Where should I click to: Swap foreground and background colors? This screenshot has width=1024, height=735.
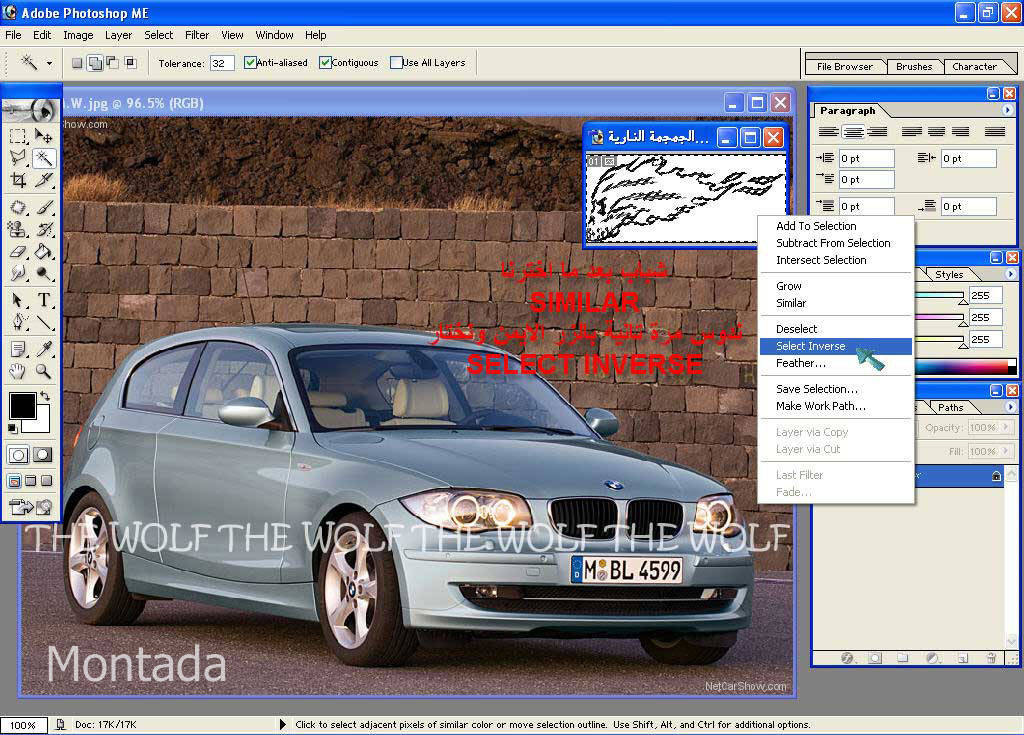pyautogui.click(x=44, y=396)
